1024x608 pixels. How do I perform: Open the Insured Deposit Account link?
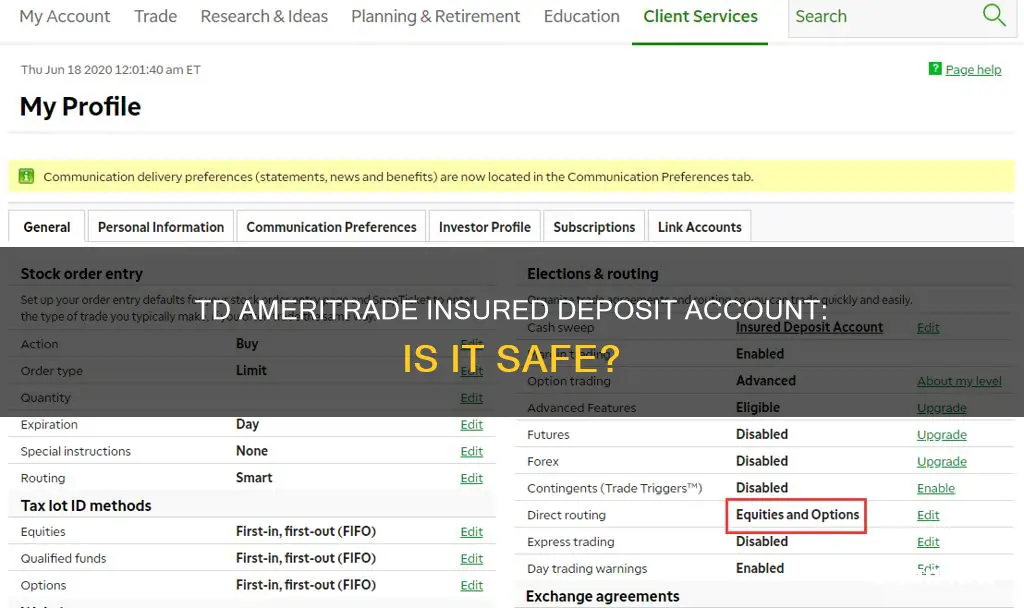pos(809,327)
